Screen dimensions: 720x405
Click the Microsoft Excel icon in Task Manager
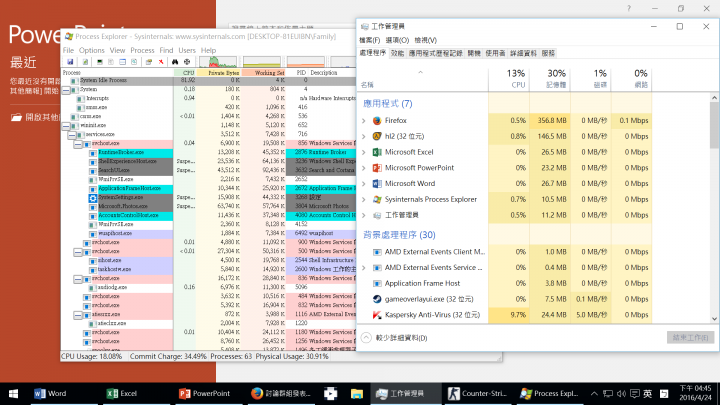(377, 152)
